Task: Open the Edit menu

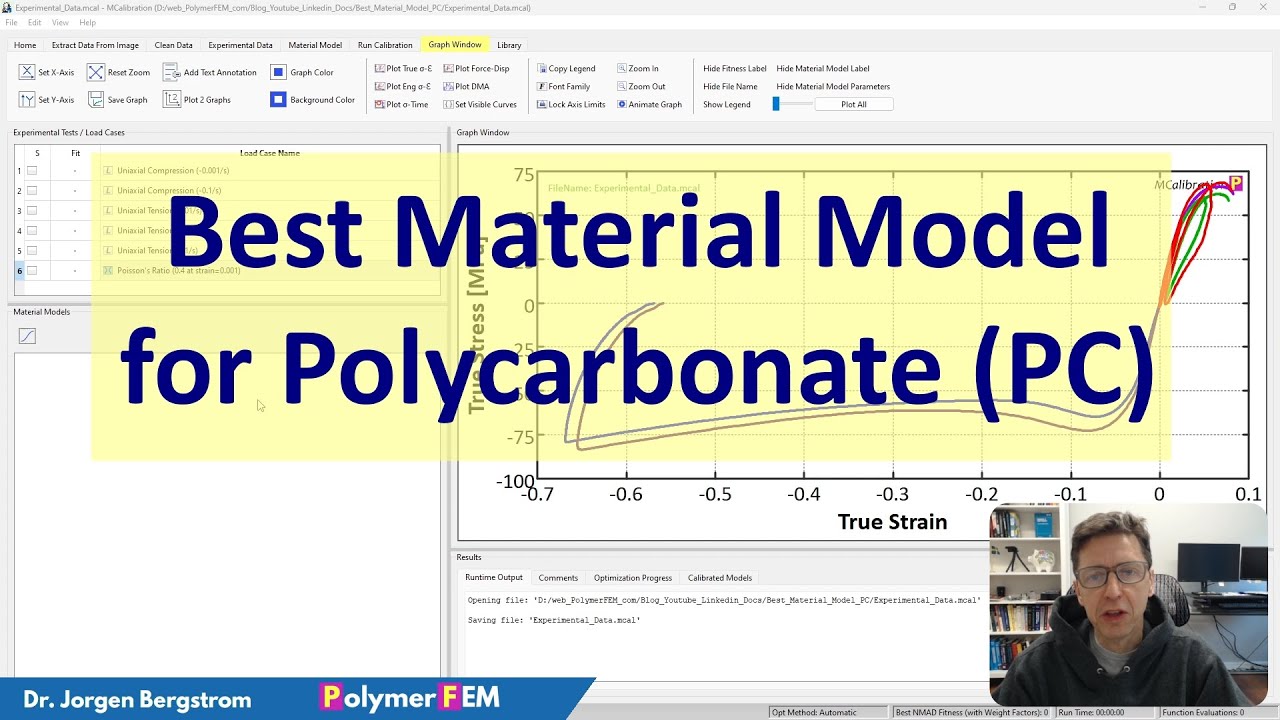Action: (35, 22)
